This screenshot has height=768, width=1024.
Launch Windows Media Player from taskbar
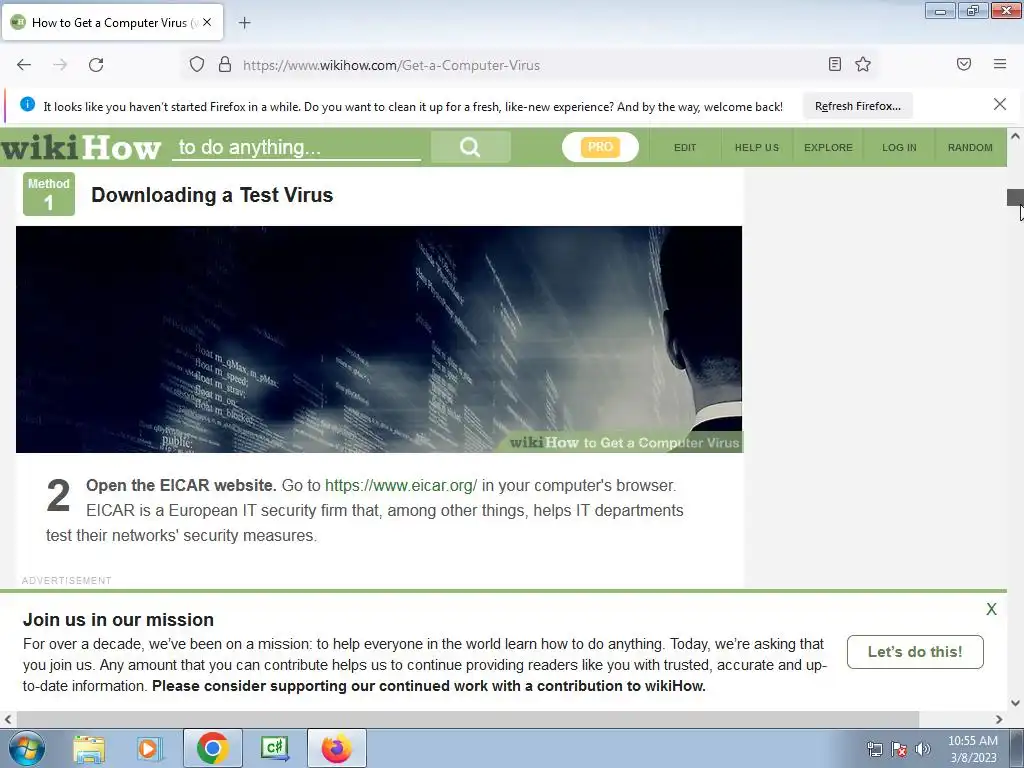[148, 748]
